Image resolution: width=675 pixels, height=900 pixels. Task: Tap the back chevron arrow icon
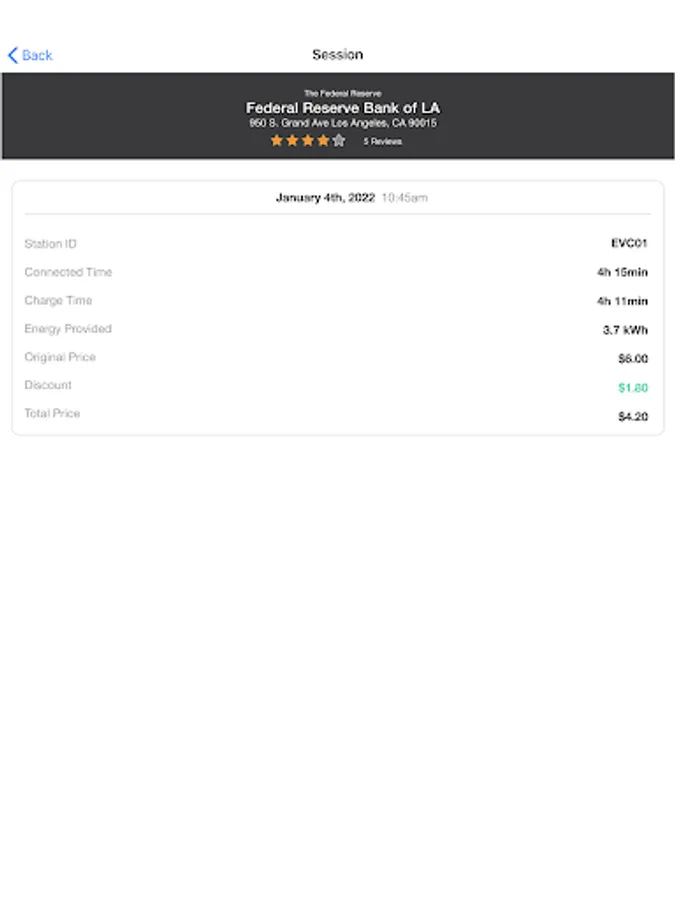pos(11,55)
